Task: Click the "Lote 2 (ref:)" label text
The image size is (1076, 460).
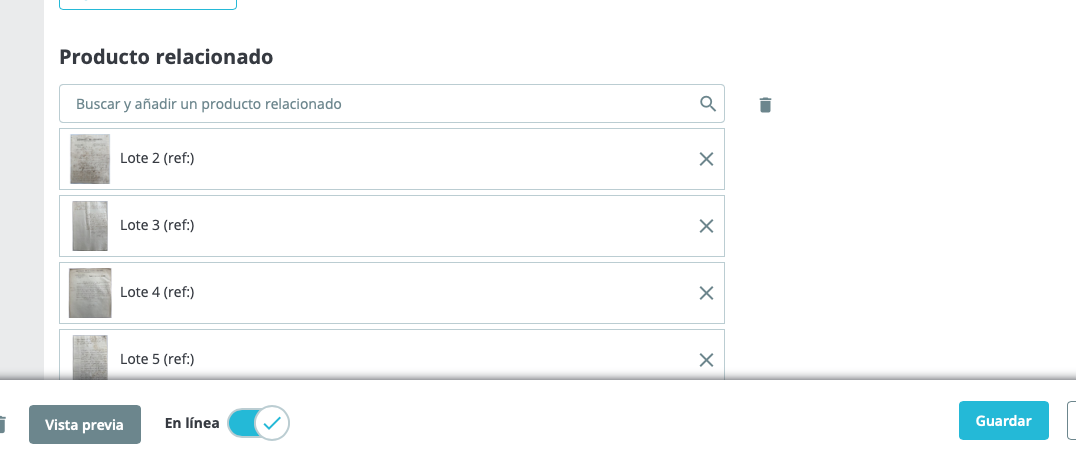Action: click(157, 159)
